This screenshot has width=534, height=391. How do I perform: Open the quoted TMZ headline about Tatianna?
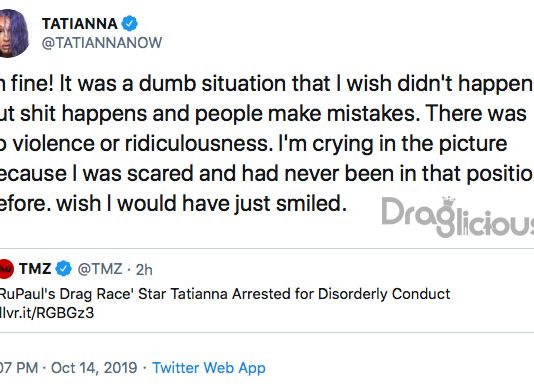[225, 294]
